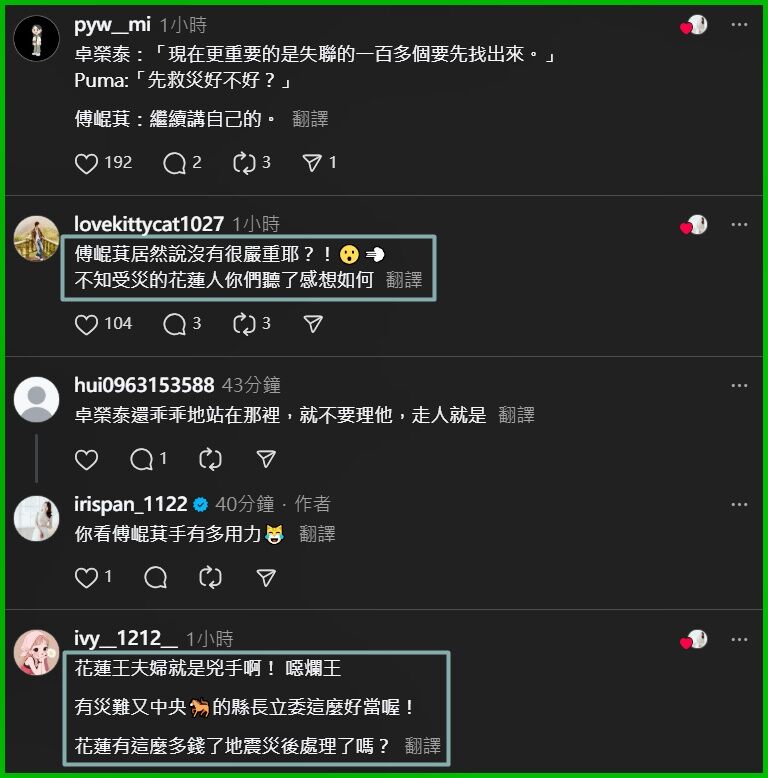The image size is (768, 778).
Task: Open more options for pyw__mi's comment
Action: point(739,24)
